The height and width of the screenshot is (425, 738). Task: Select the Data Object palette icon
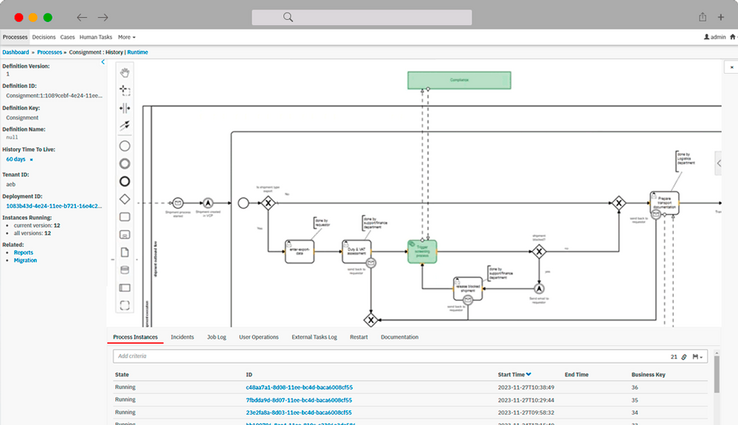(125, 252)
